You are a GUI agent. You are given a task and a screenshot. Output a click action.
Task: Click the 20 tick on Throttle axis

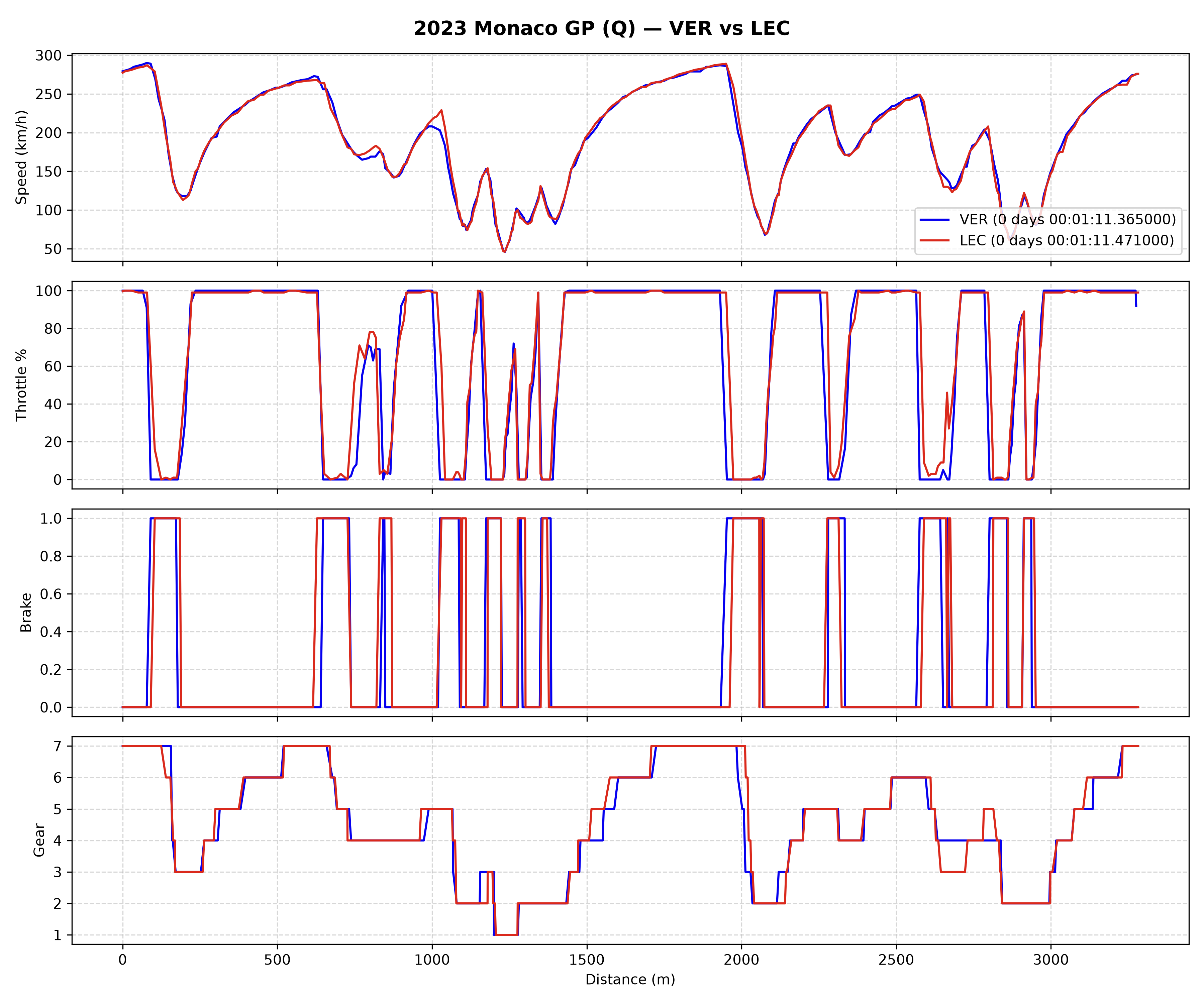coord(53,442)
